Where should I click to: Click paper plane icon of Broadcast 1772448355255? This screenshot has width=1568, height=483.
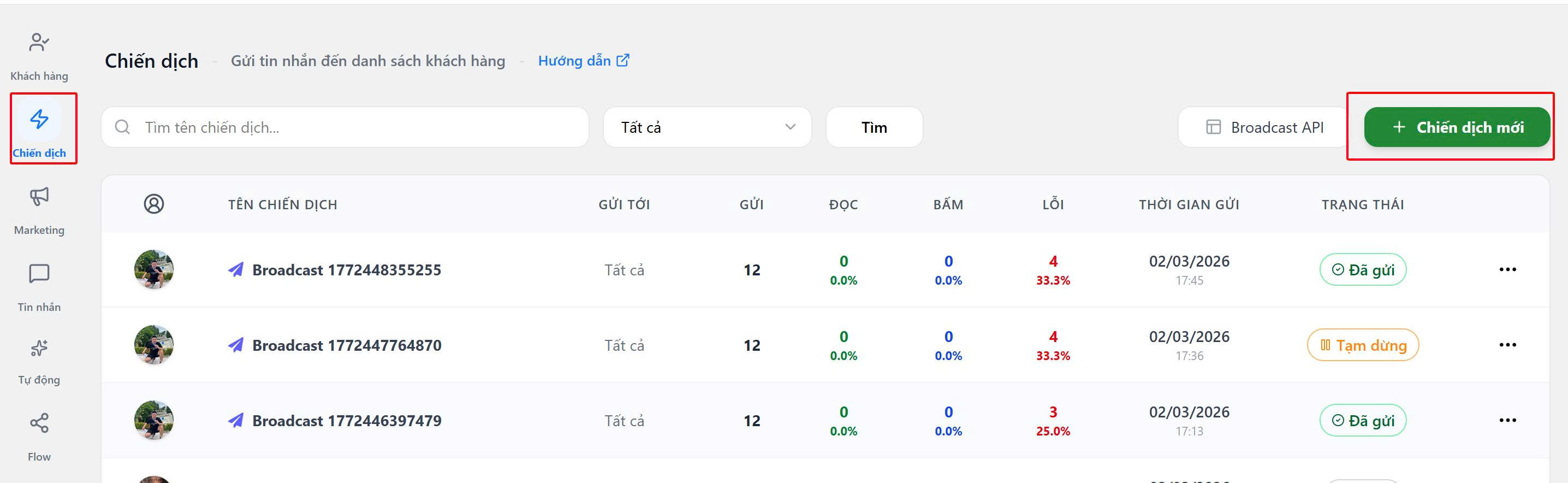(x=236, y=270)
